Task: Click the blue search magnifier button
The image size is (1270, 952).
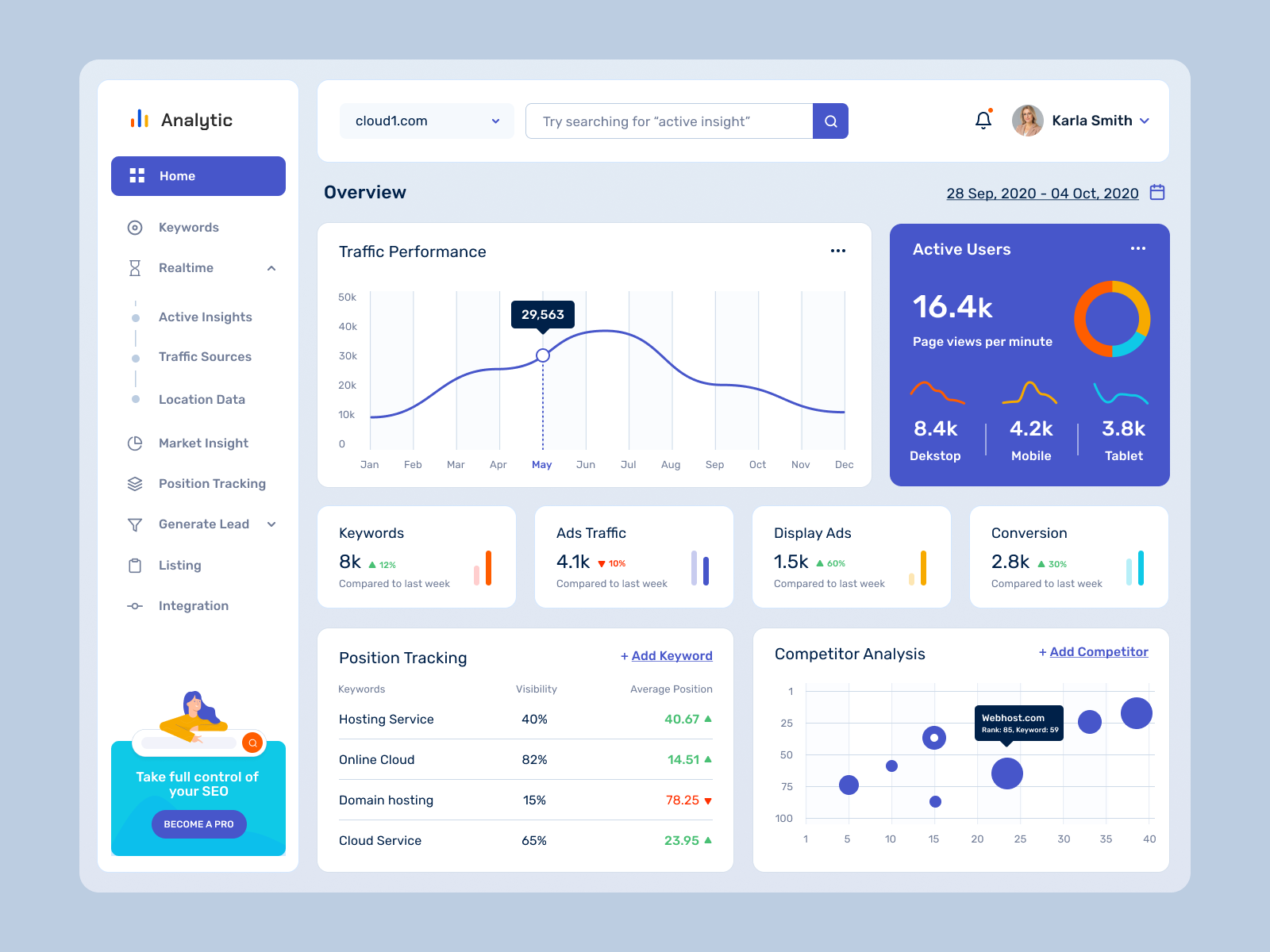Action: pos(830,121)
